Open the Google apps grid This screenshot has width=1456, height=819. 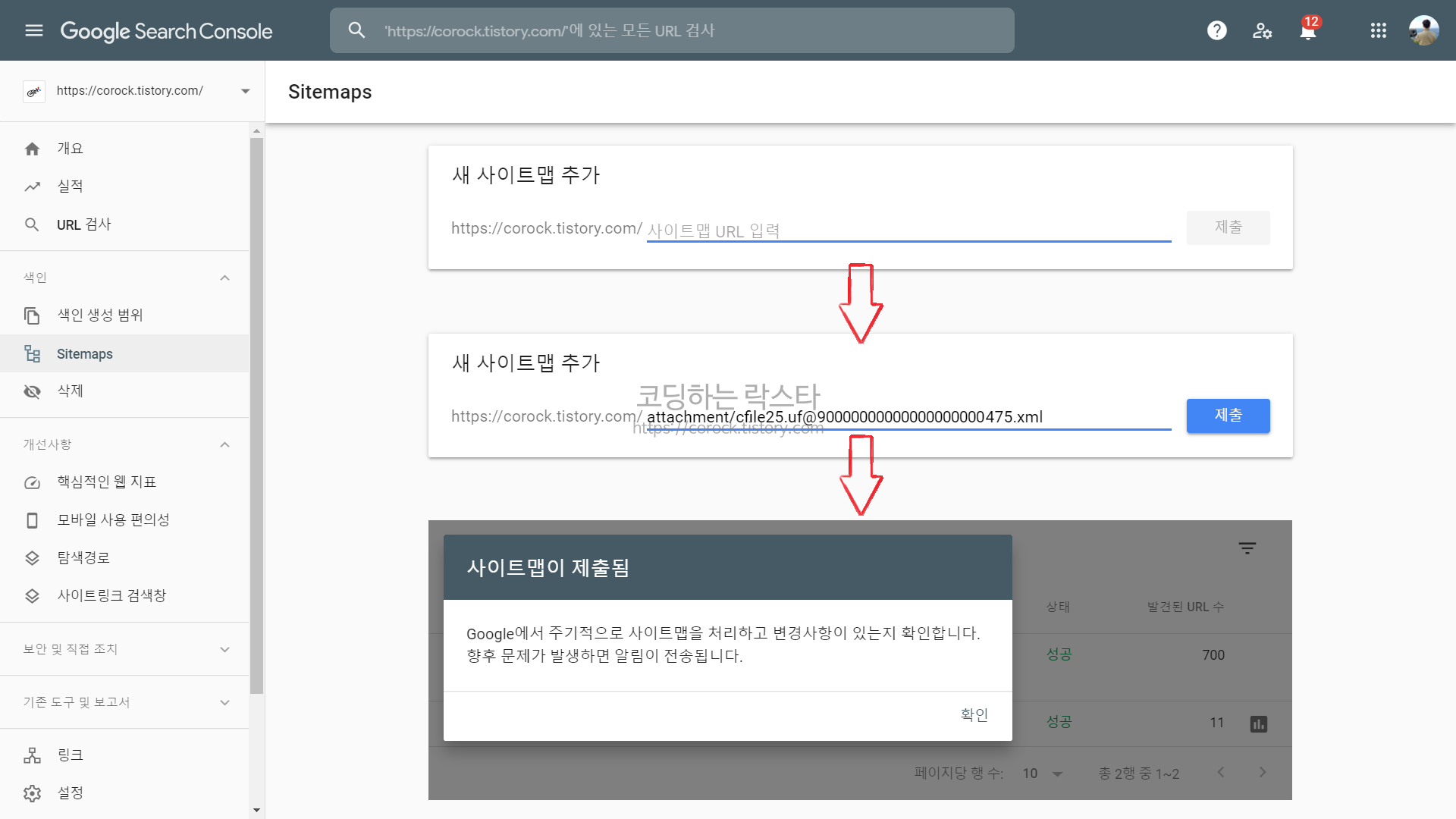[1378, 30]
